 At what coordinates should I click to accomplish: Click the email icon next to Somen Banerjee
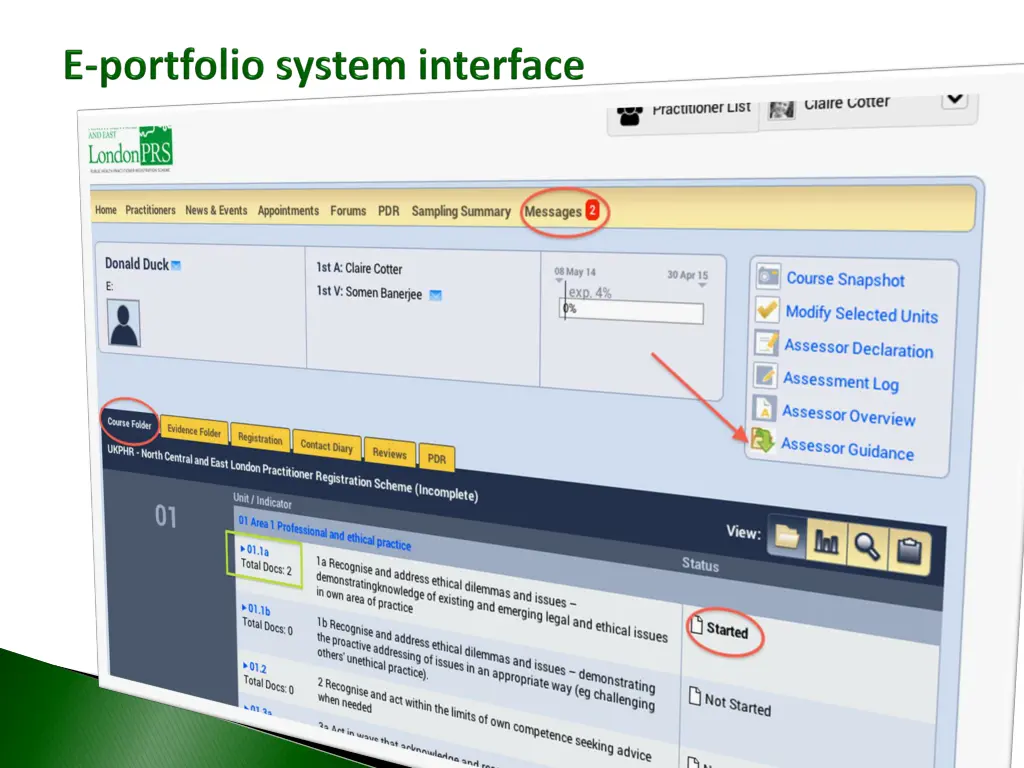coord(435,295)
